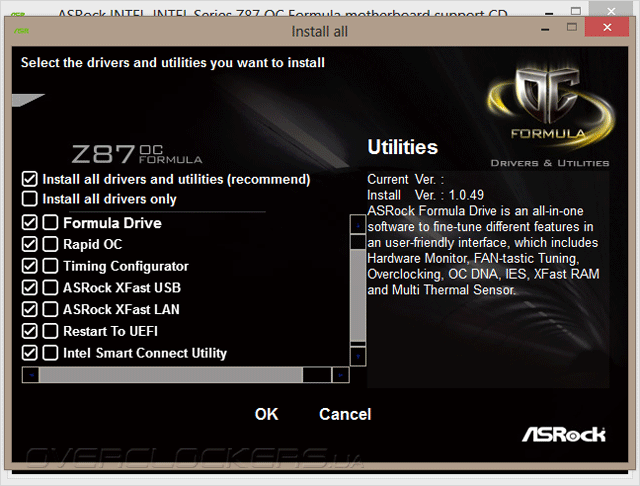Click the ASRock icon in Install all title bar
This screenshot has height=486, width=640.
21,31
